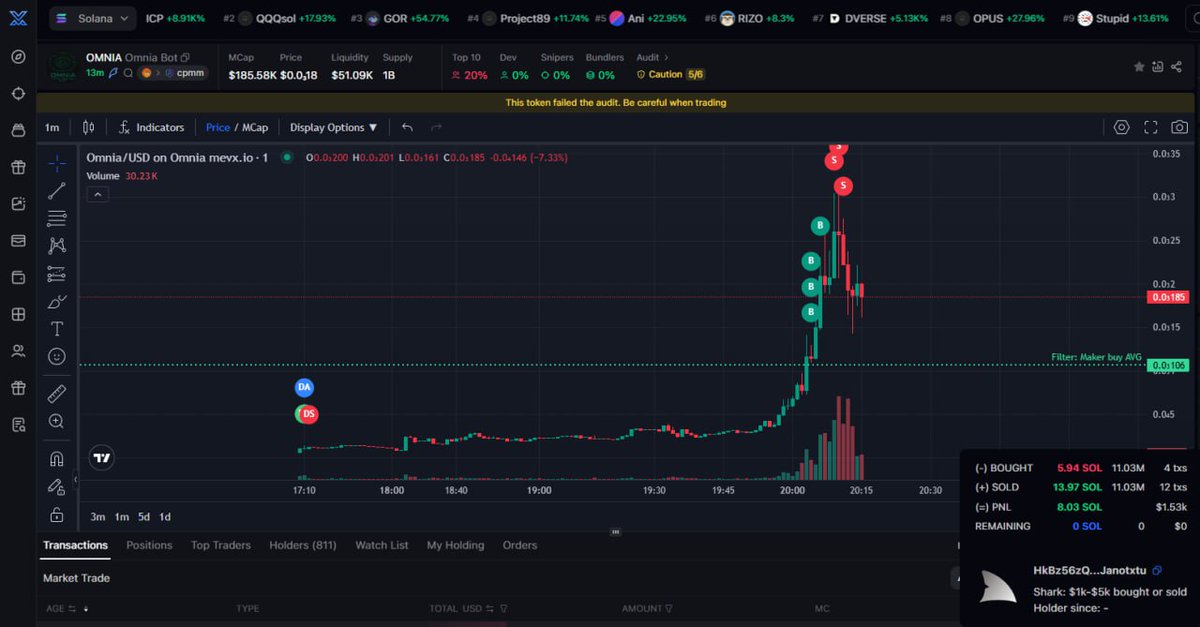Click the Caution 5/6 audit badge
Image resolution: width=1200 pixels, height=627 pixels.
(669, 74)
